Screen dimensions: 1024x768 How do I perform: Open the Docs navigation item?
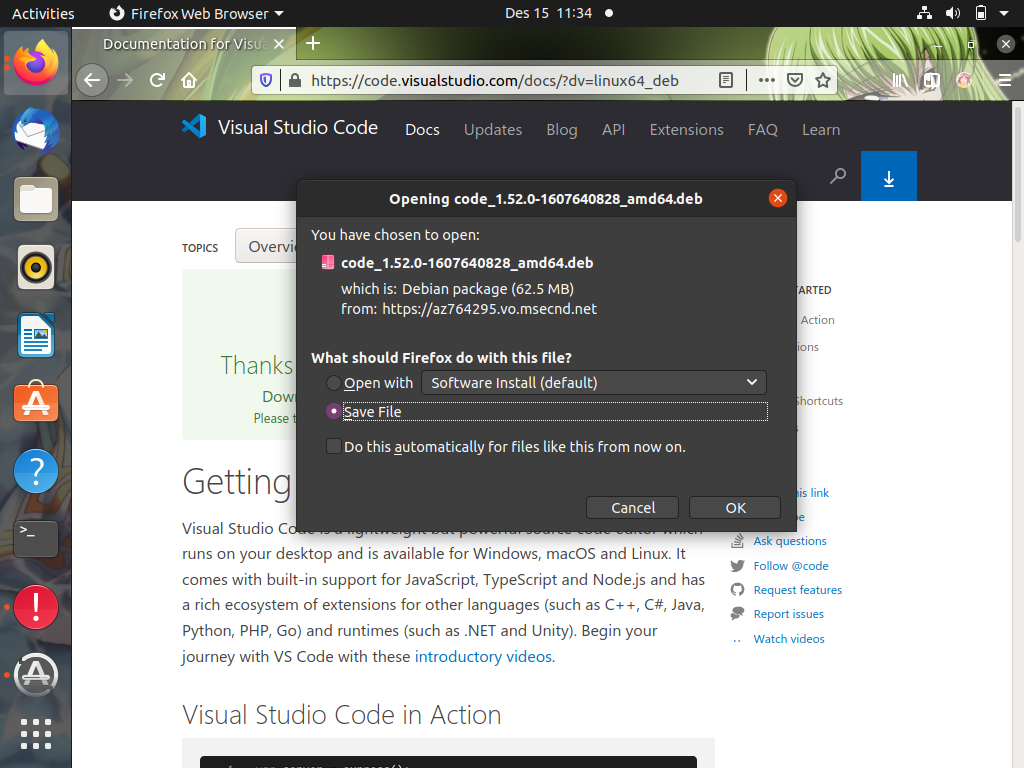point(422,129)
